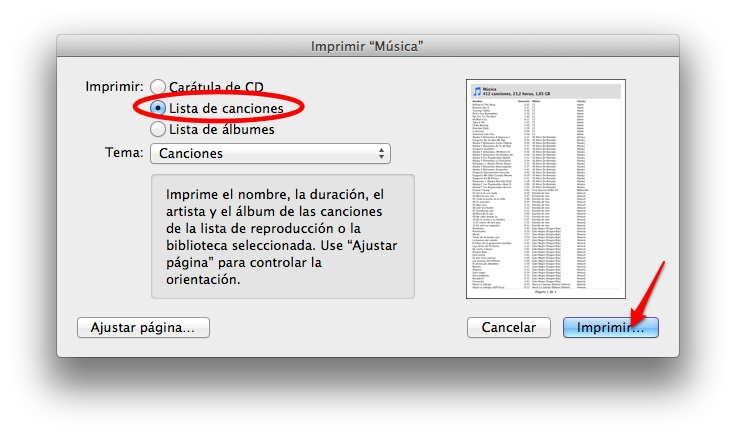
Task: Click the "Imprimir:" options label
Action: (x=114, y=87)
